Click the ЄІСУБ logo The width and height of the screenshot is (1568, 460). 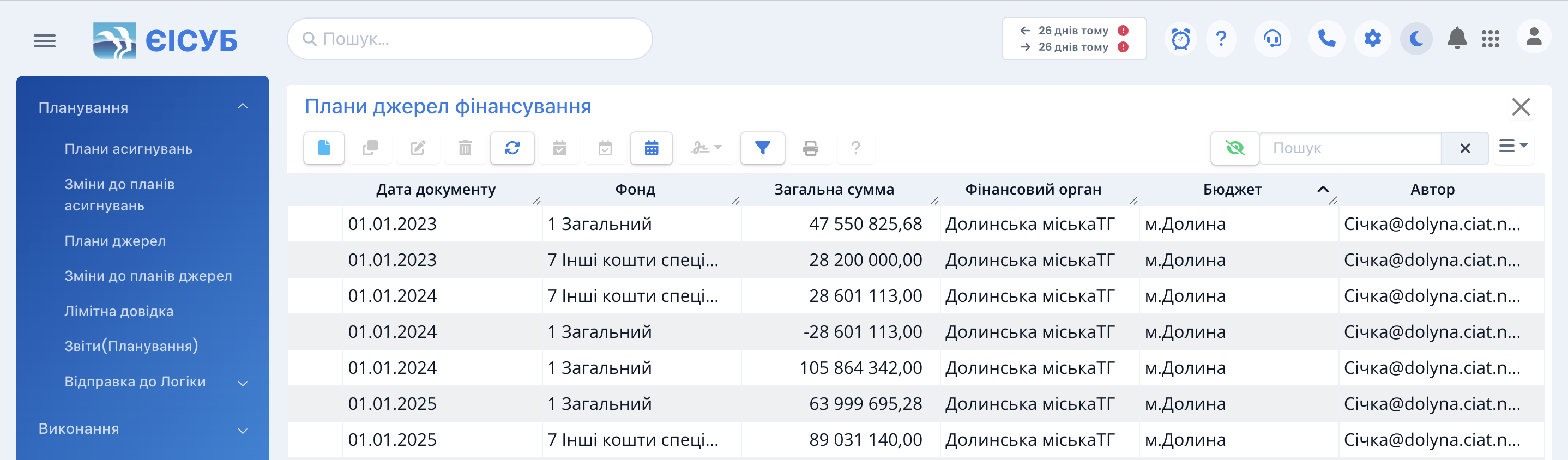tap(165, 41)
